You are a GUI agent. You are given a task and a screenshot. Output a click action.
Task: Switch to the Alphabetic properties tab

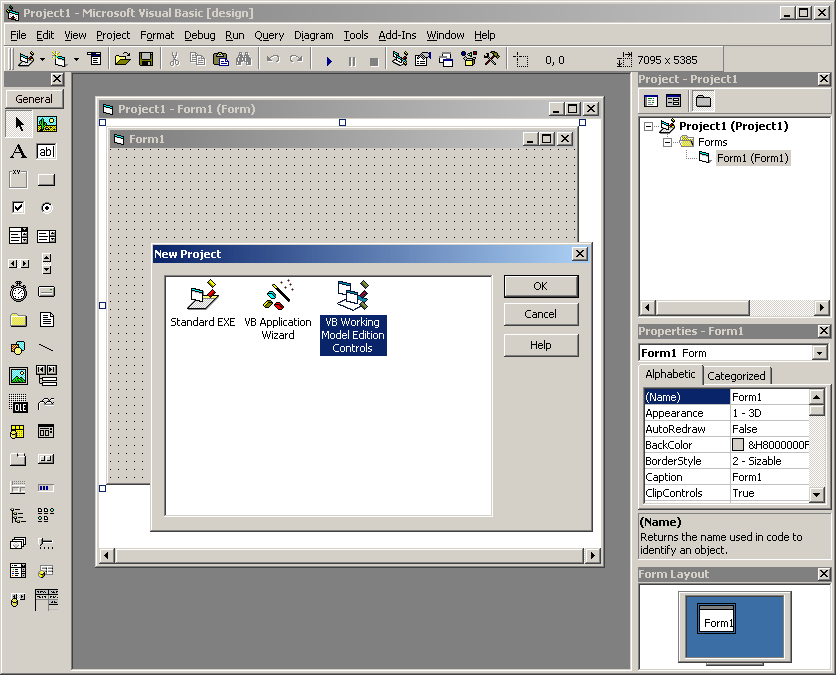(x=670, y=374)
